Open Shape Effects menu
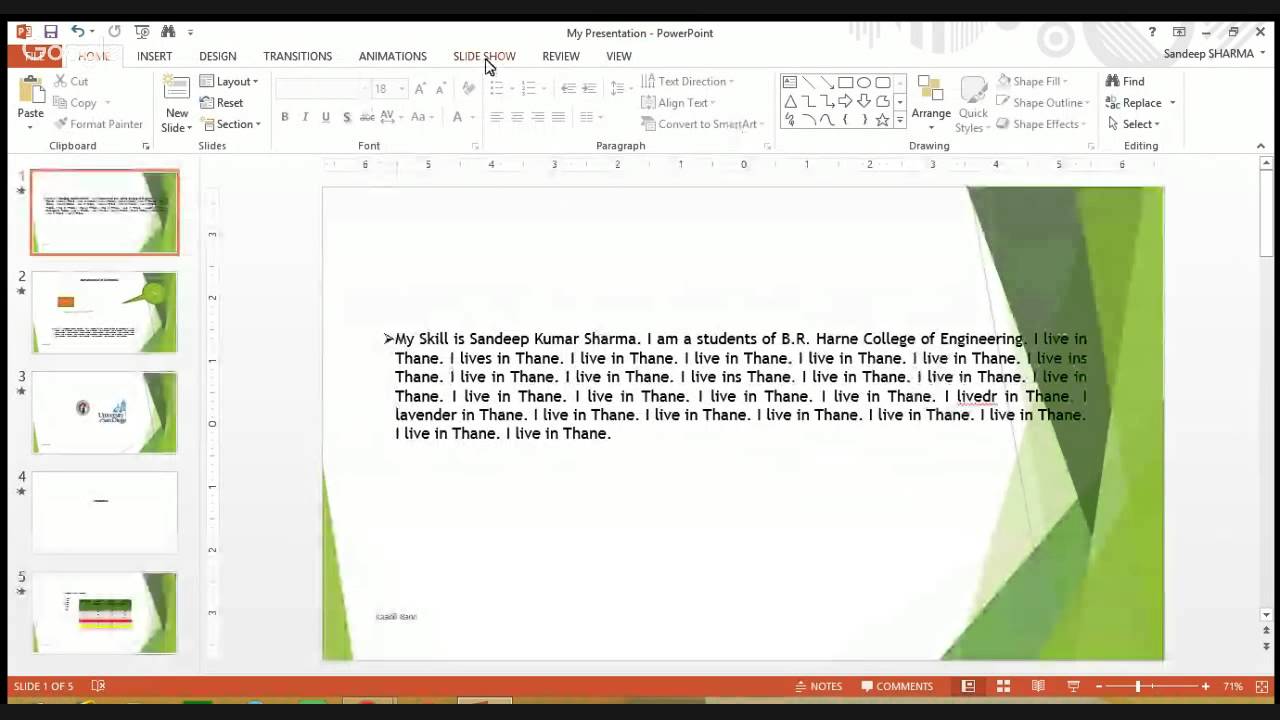Image resolution: width=1280 pixels, height=720 pixels. 1041,124
